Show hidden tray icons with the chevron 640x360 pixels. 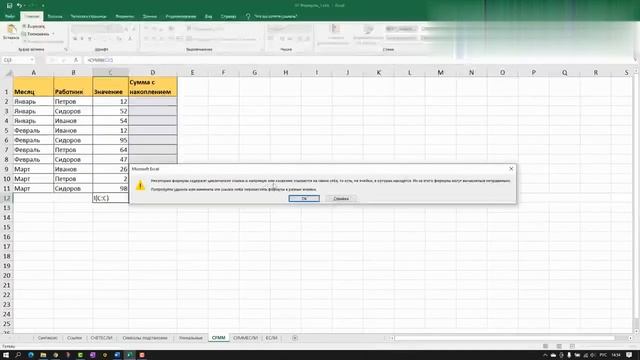tap(545, 355)
